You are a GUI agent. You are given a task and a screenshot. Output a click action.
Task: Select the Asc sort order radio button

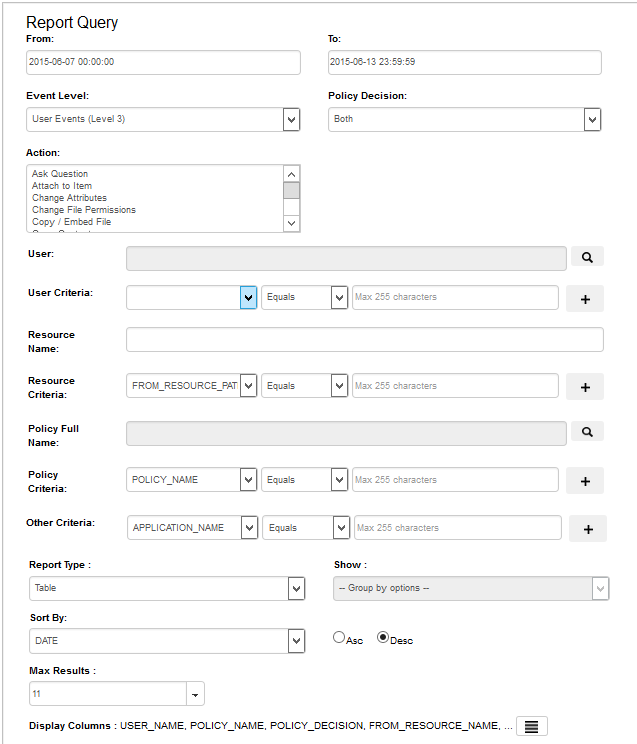click(x=339, y=637)
